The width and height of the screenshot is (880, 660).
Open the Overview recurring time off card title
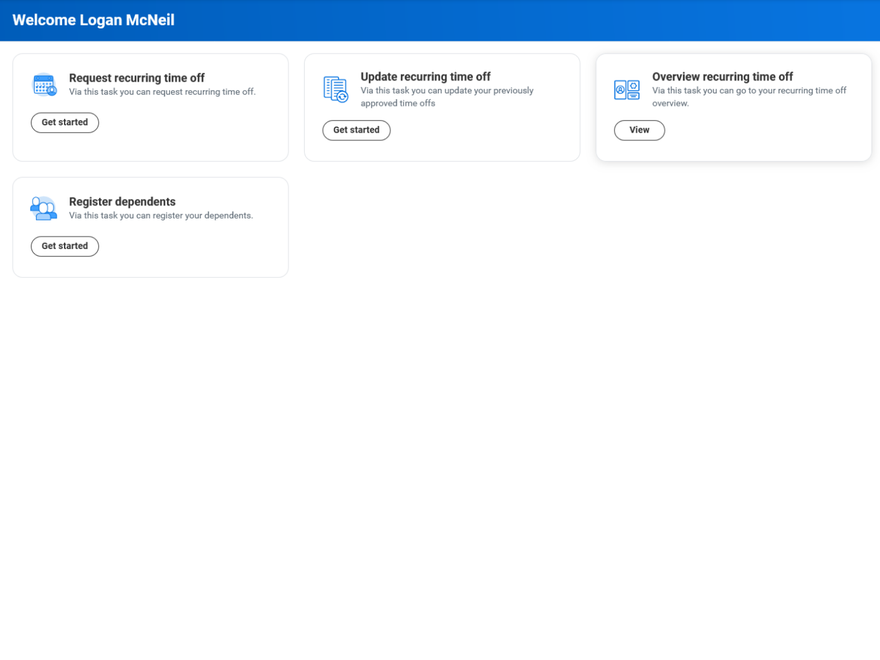(723, 77)
